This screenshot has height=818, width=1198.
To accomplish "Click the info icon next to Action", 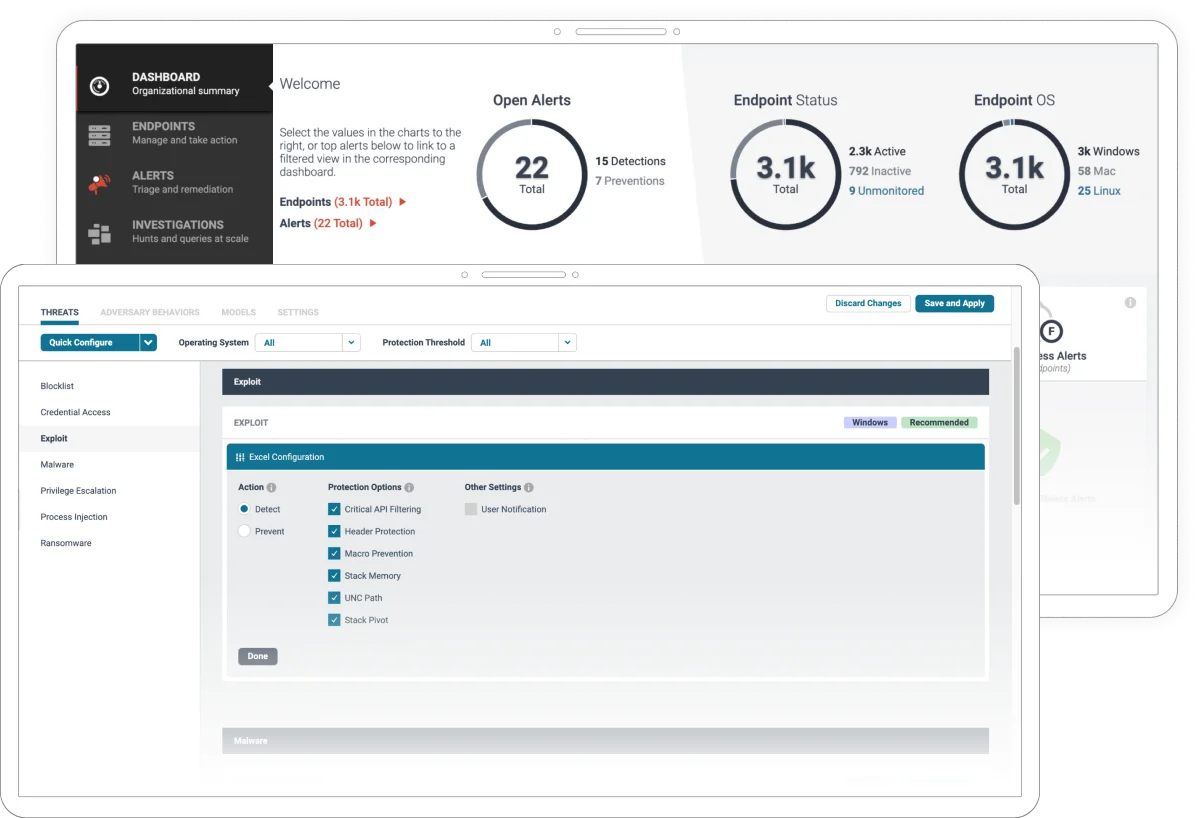I will click(x=271, y=487).
